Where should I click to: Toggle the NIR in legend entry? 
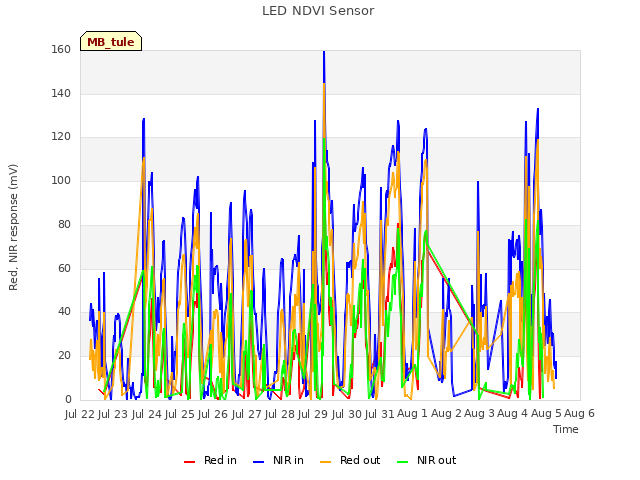pyautogui.click(x=278, y=460)
